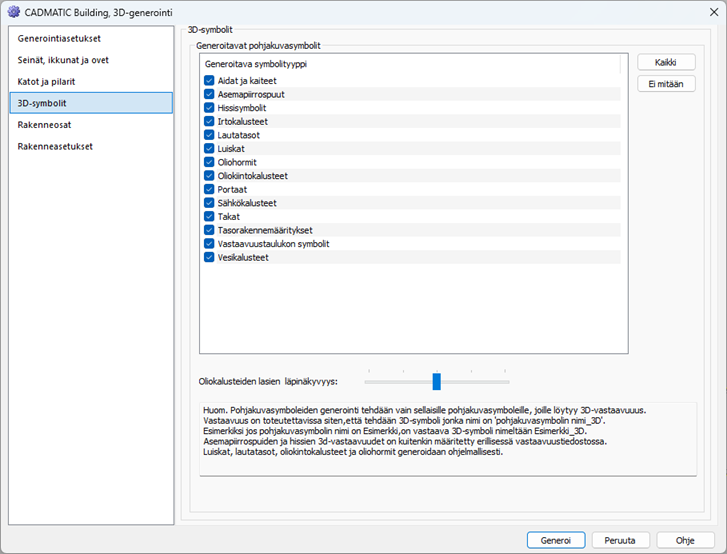Disable the Hissisymbolit checkbox

point(209,108)
